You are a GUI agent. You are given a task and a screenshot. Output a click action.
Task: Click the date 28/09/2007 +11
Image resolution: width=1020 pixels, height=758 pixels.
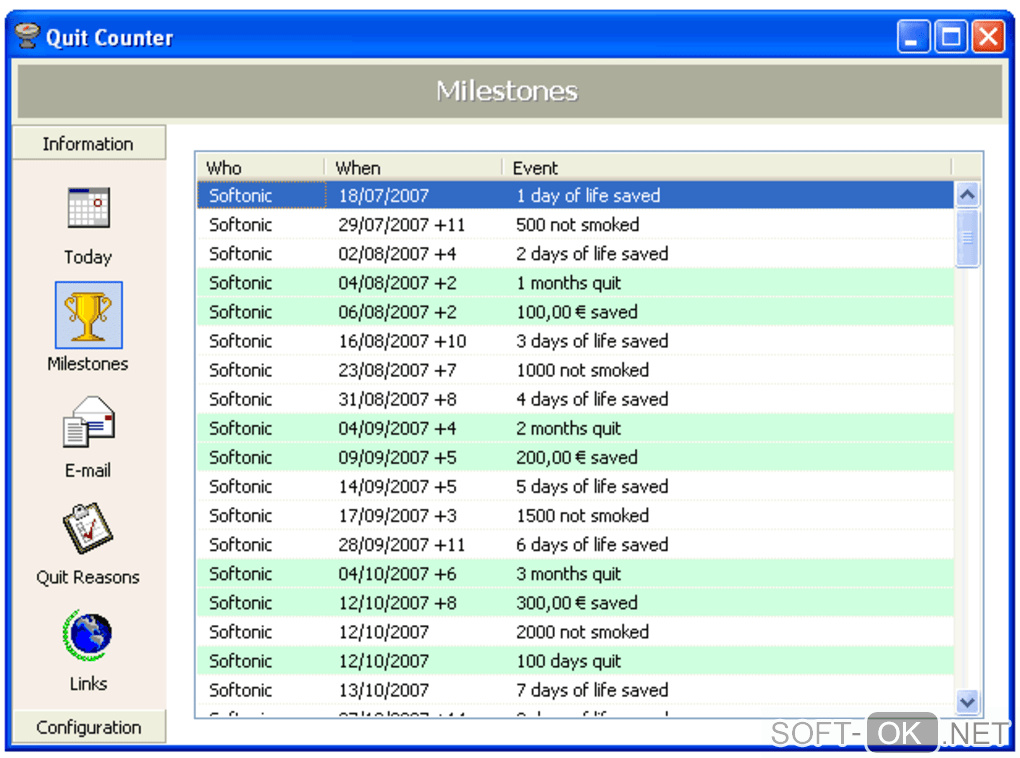401,545
